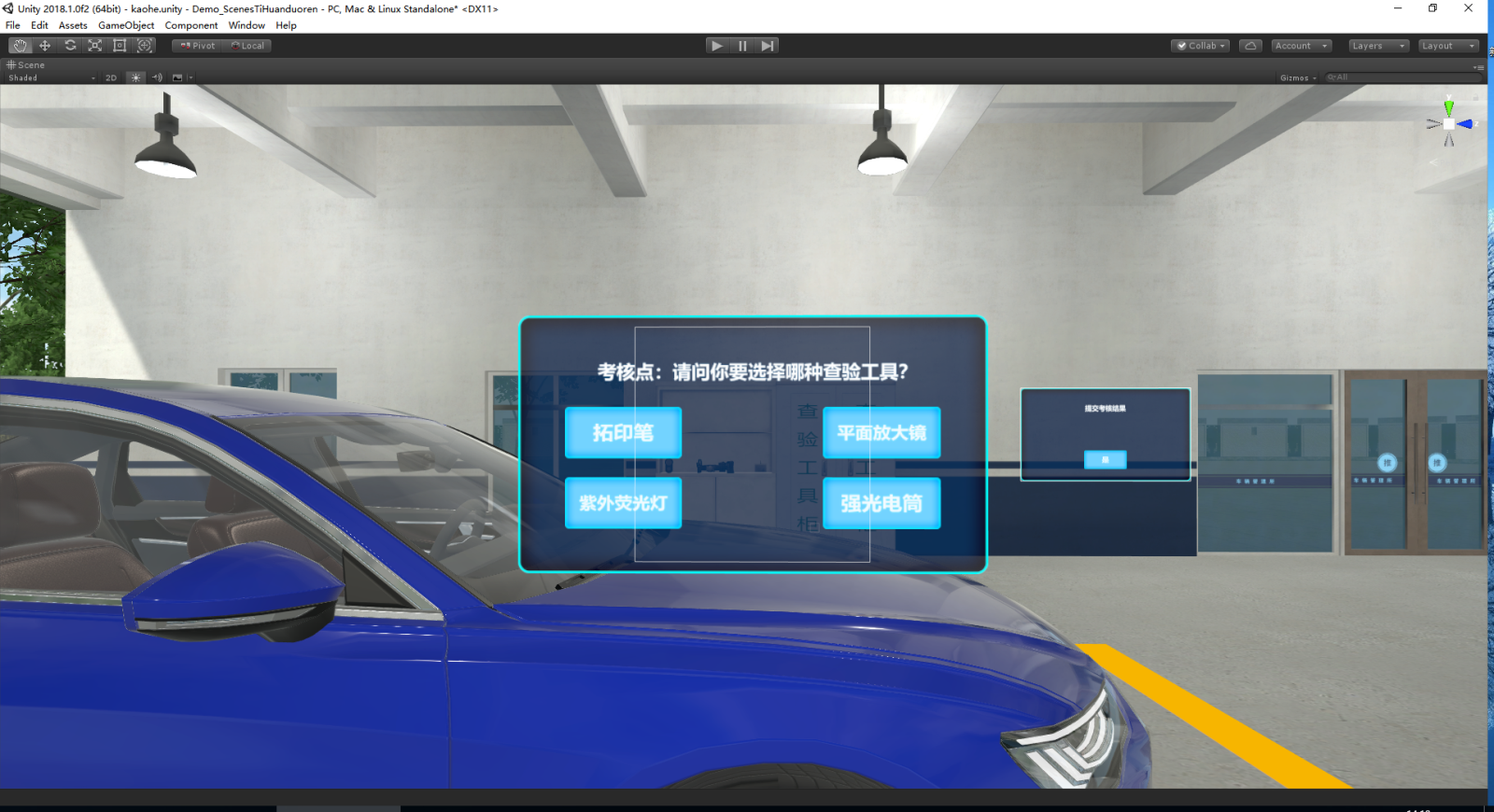Toggle scene audio playback
Viewport: 1494px width, 812px height.
pos(157,78)
